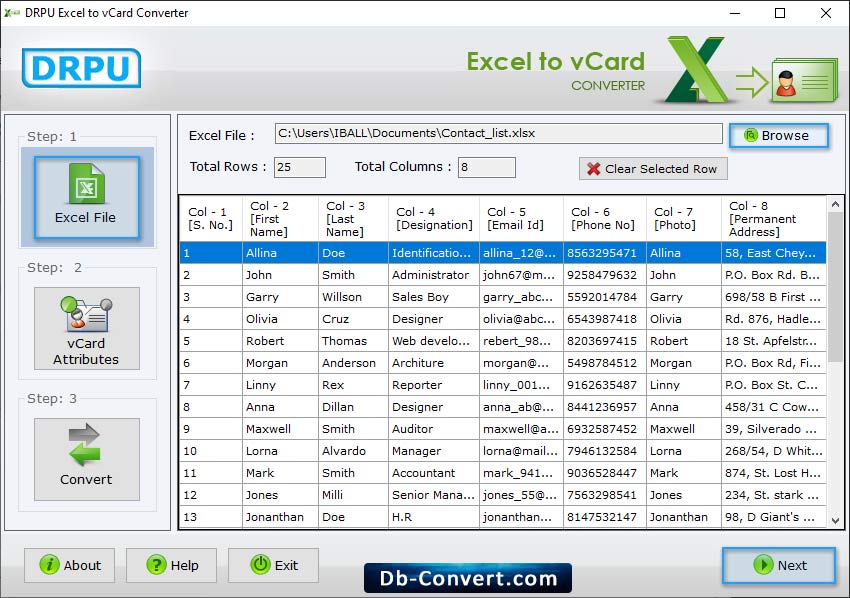The image size is (850, 598).
Task: Click the Senior Mana... designation cell
Action: click(434, 495)
